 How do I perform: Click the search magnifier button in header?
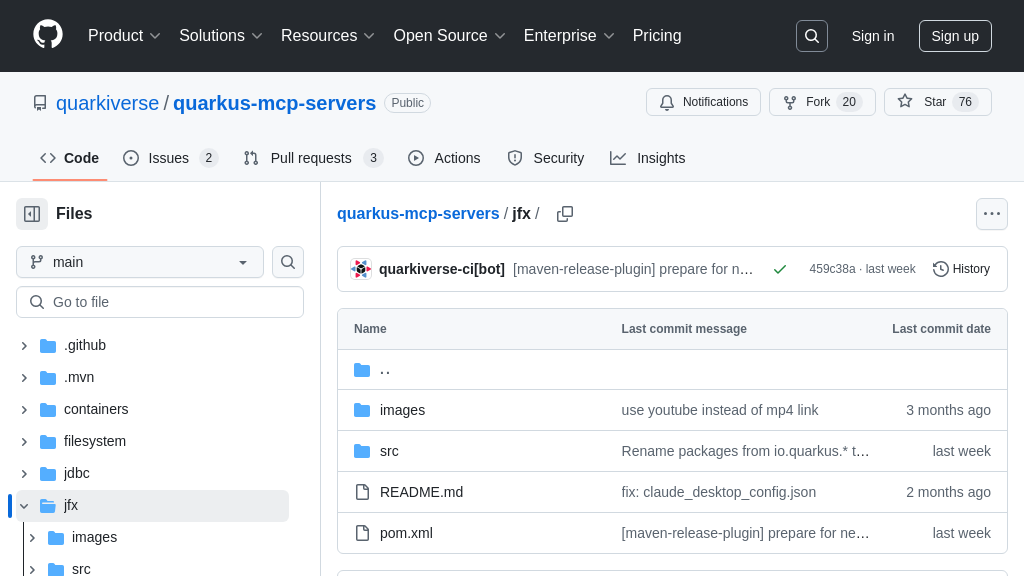click(x=812, y=36)
